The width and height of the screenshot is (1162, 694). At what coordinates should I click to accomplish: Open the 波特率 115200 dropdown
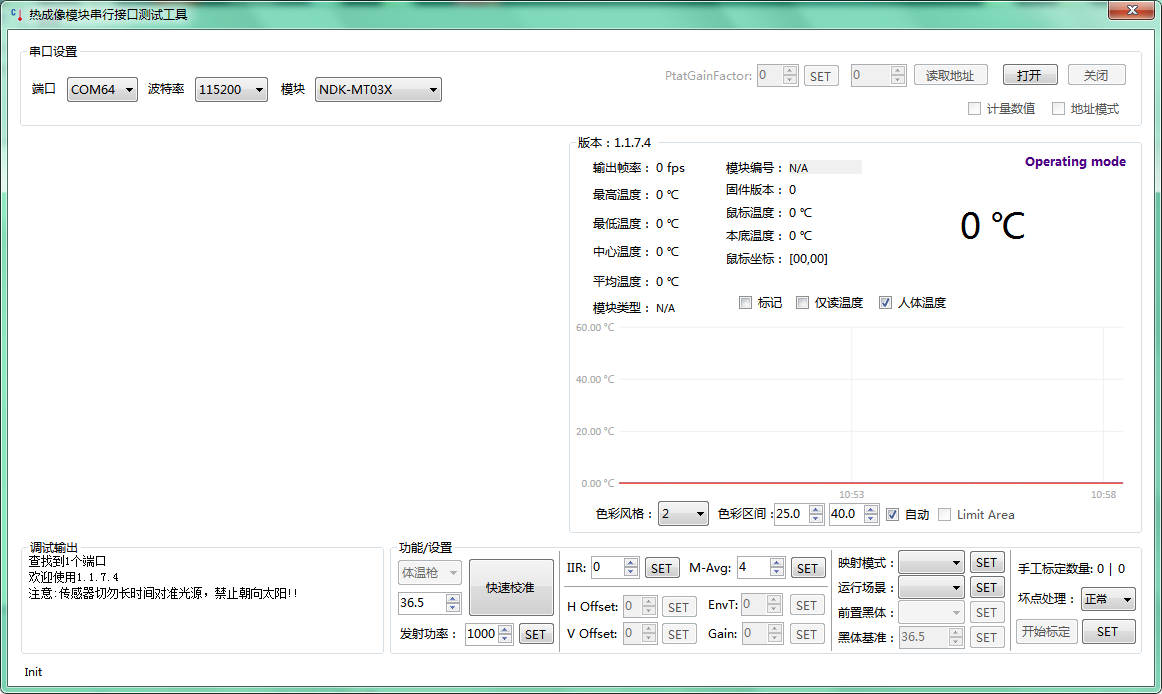click(x=231, y=90)
